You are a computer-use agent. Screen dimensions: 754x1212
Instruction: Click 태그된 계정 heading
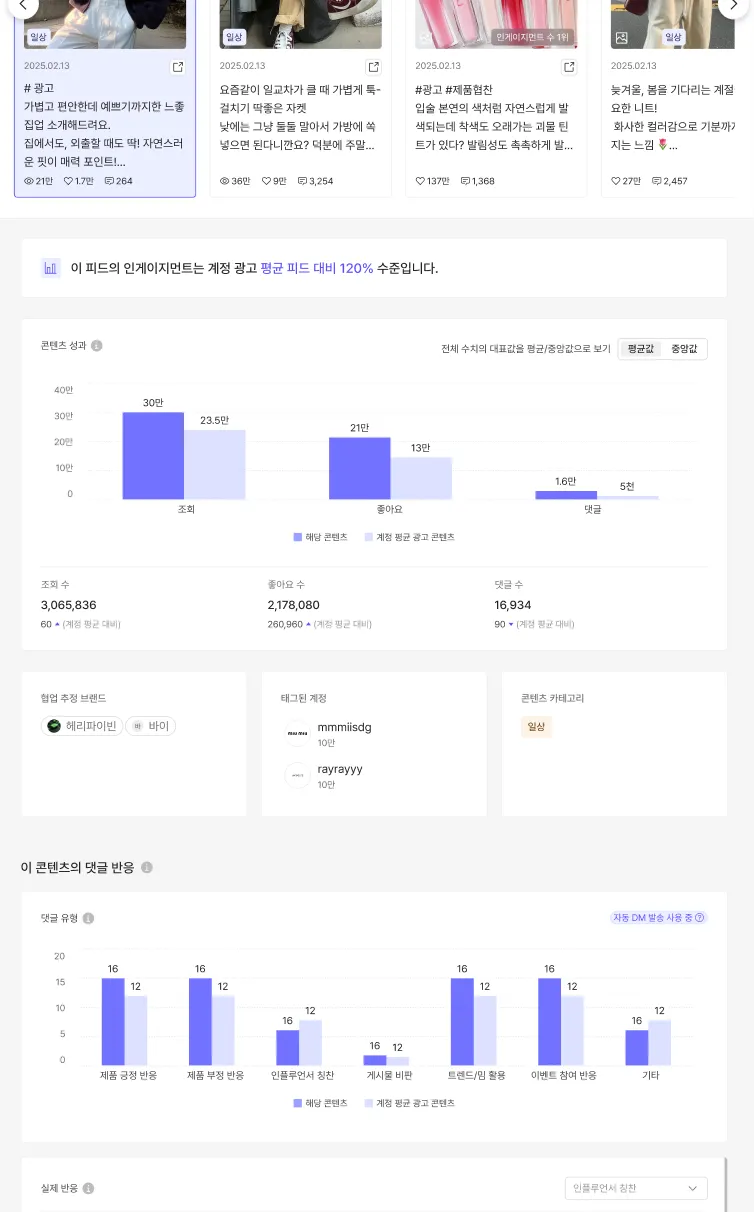(x=303, y=698)
